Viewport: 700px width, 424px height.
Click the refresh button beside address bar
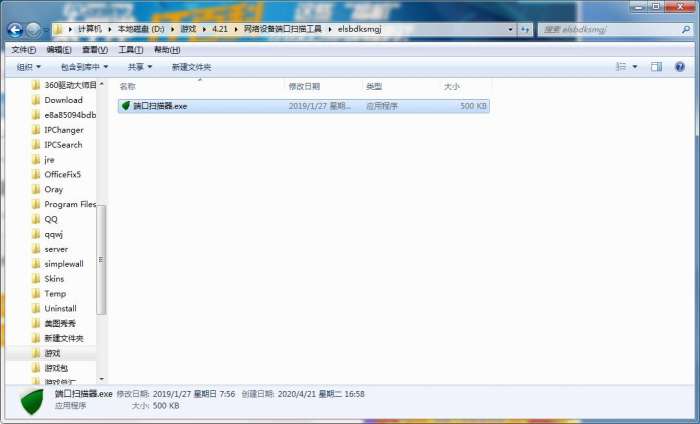(525, 29)
